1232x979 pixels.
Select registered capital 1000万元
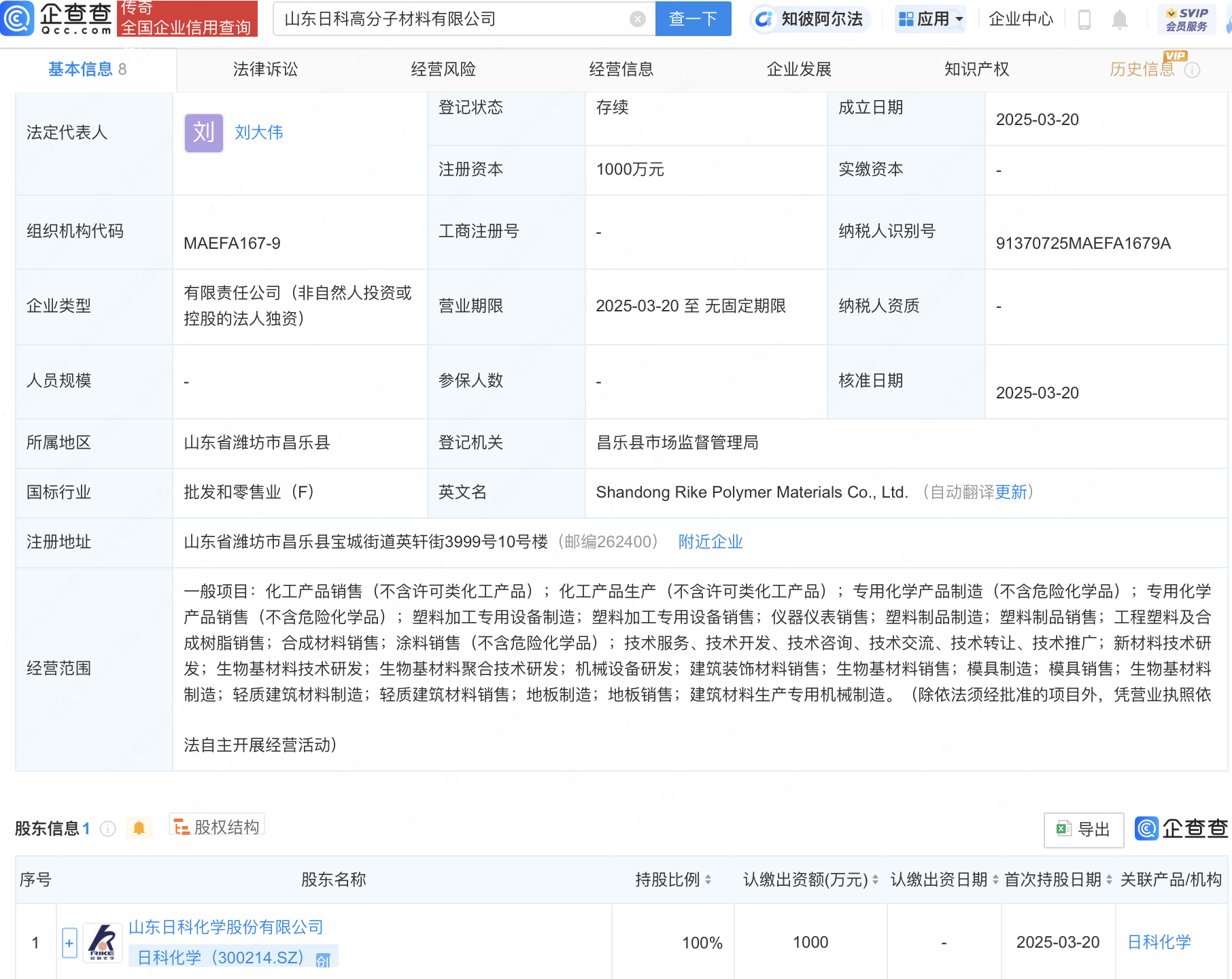630,170
